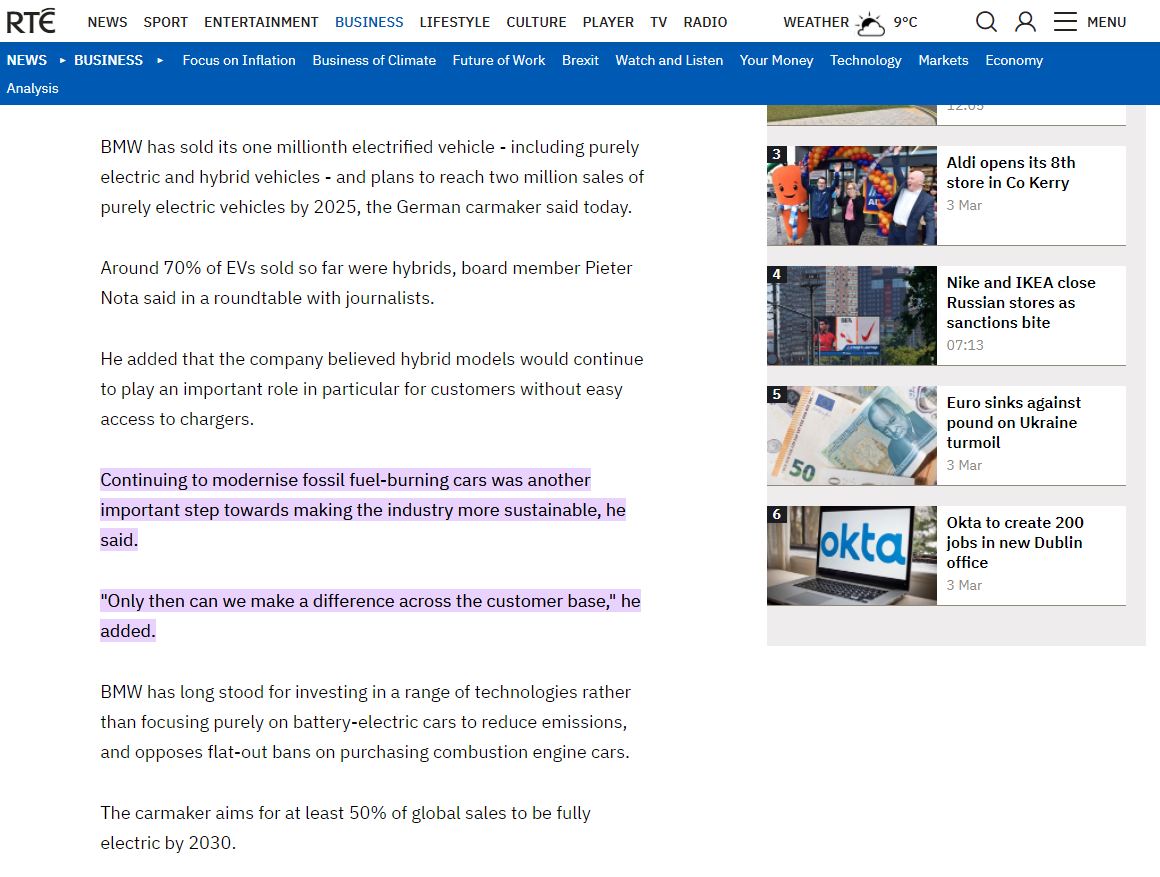Click the 07:13 timestamp on Nike story
This screenshot has width=1160, height=877.
point(965,345)
